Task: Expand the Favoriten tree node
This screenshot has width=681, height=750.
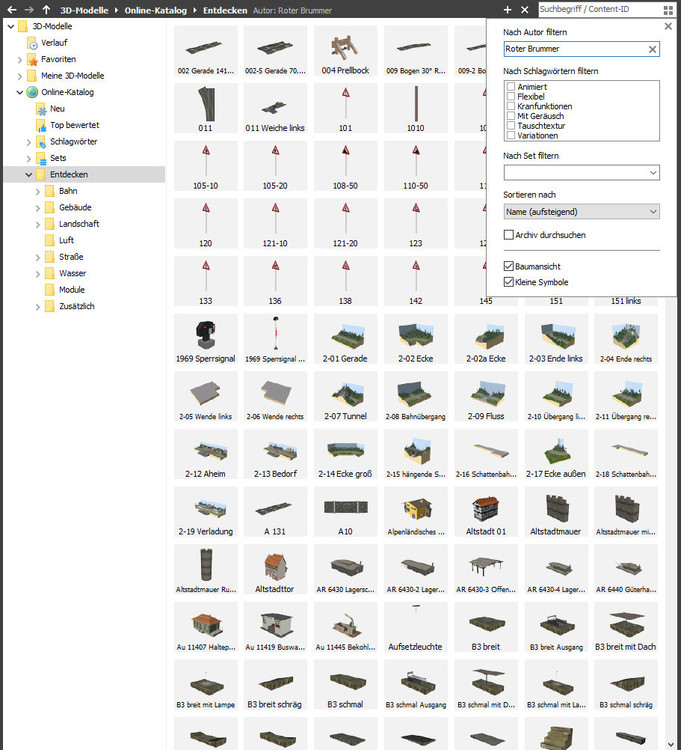Action: point(19,60)
